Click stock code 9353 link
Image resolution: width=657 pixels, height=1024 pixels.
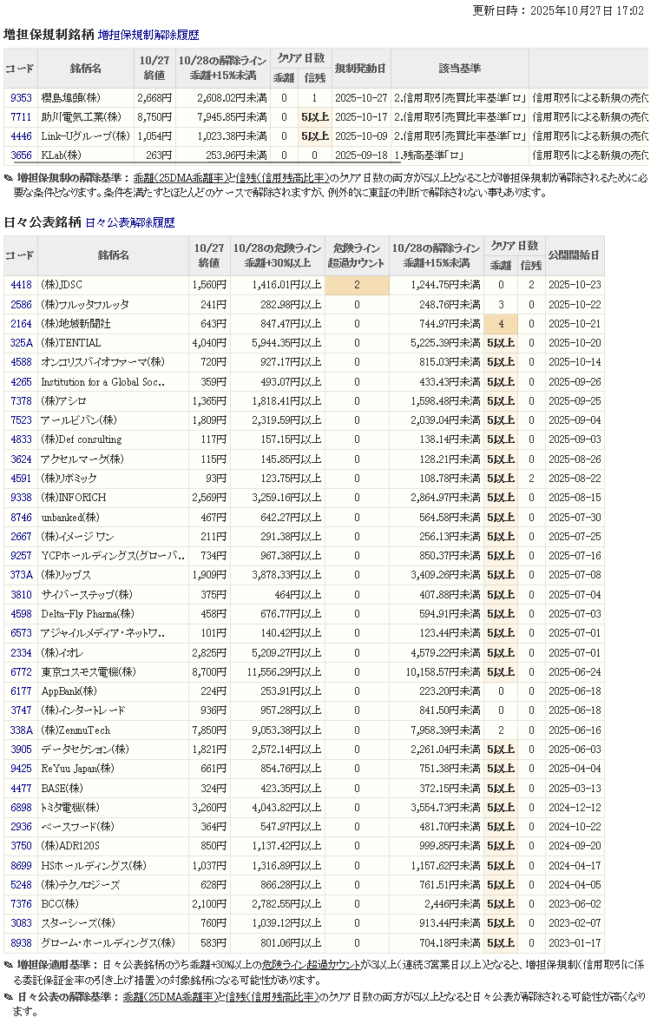(x=20, y=98)
